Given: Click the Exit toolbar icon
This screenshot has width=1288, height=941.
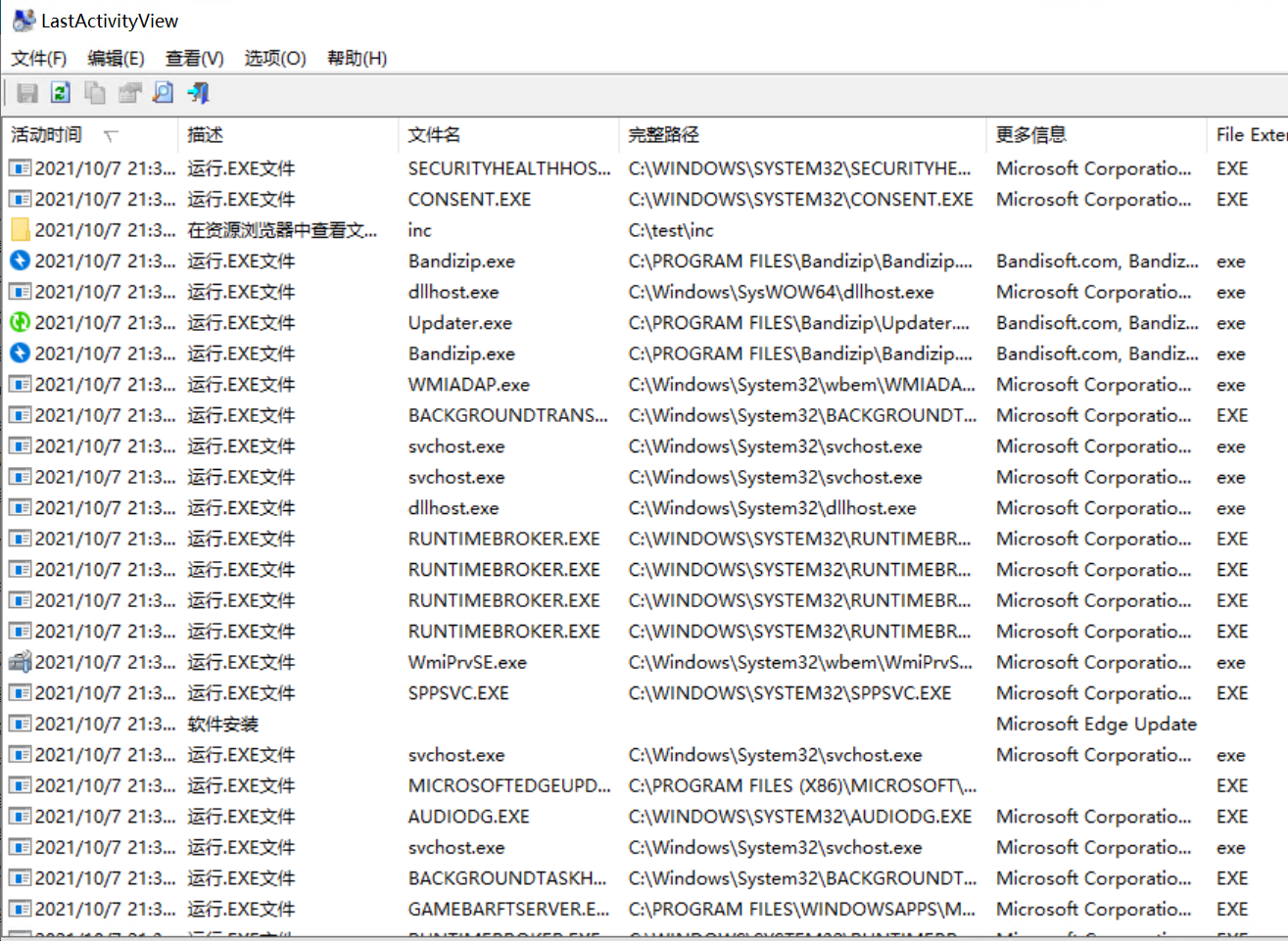Looking at the screenshot, I should pyautogui.click(x=199, y=93).
